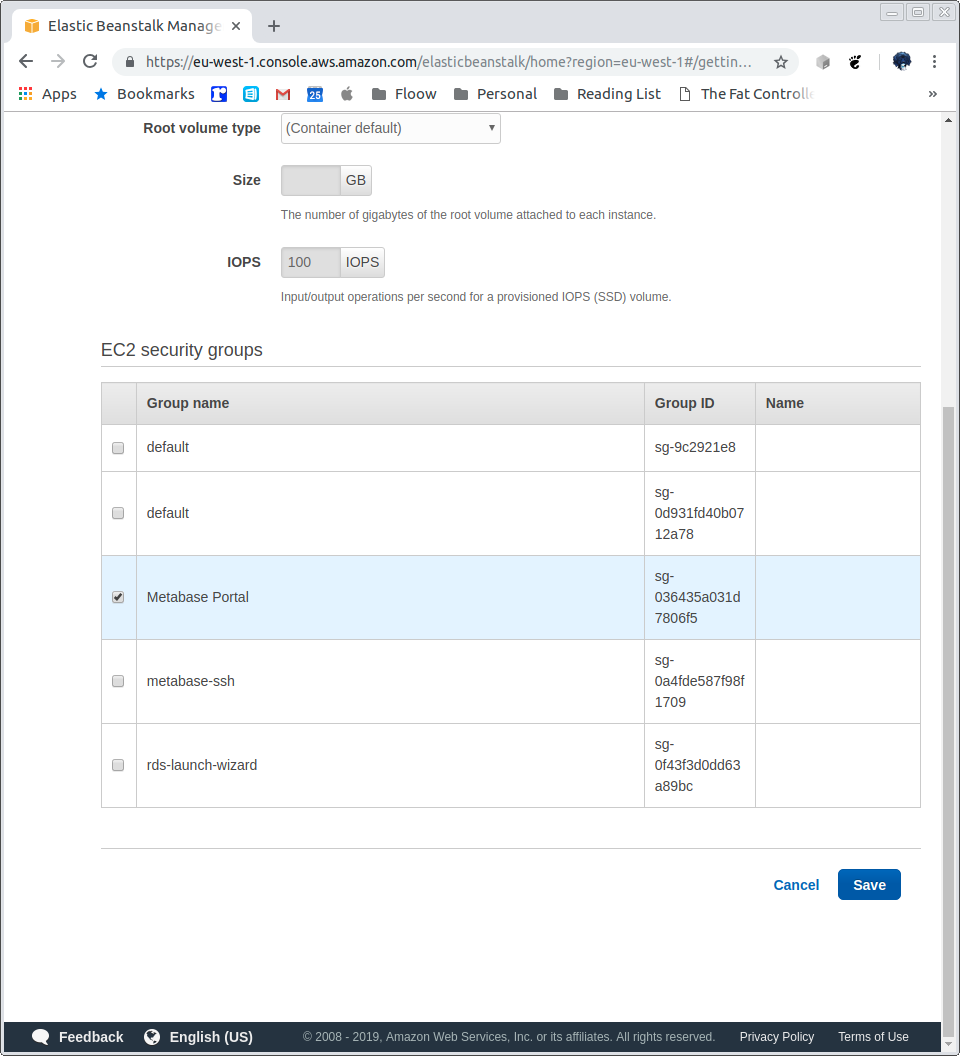Open a new browser tab
The width and height of the screenshot is (960, 1056).
pos(274,26)
